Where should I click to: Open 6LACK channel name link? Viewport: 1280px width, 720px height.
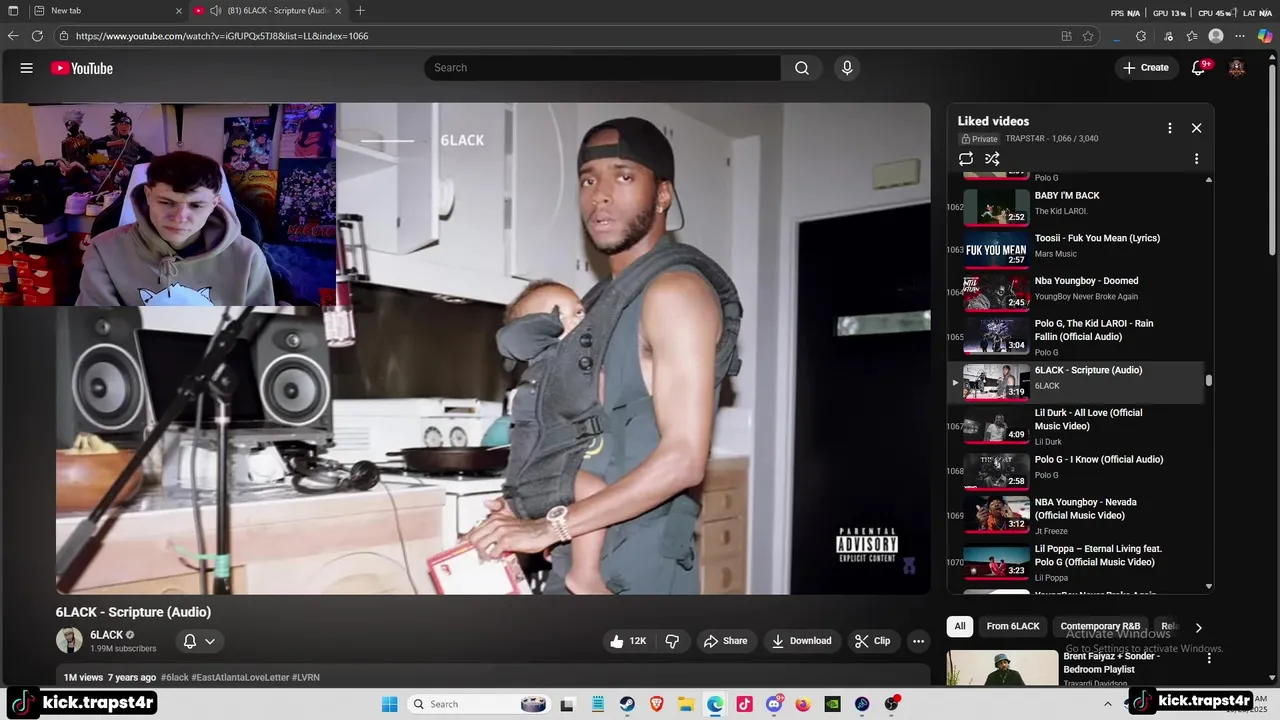coord(106,635)
